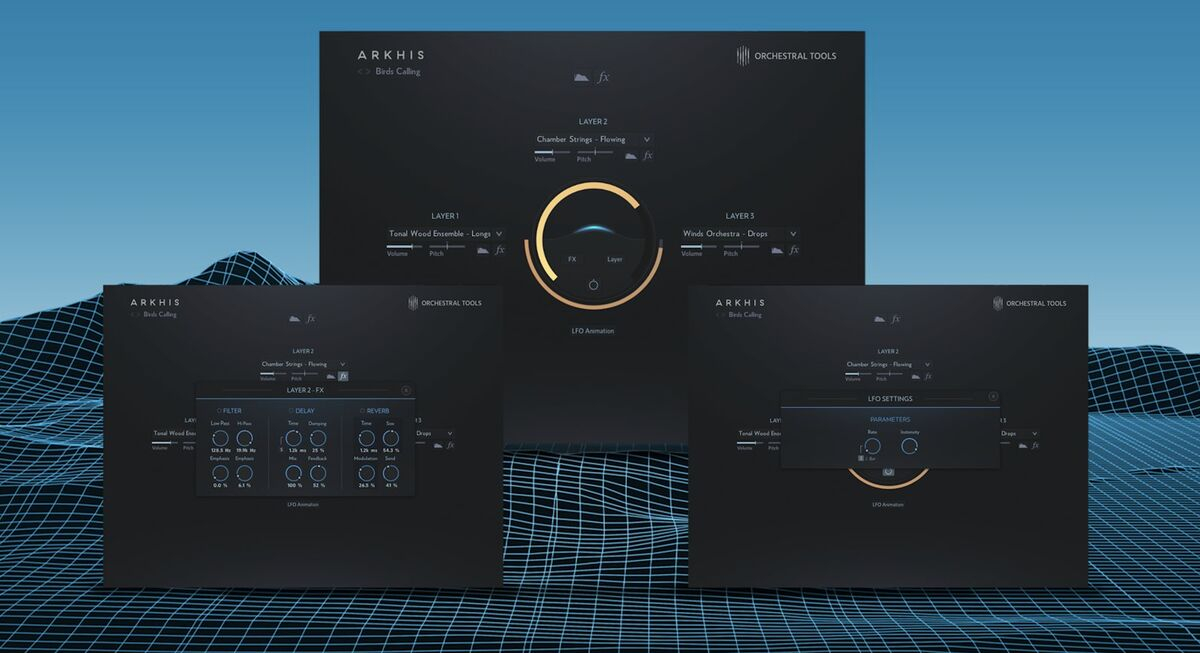Toggle the Reverb effect on
Viewport: 1200px width, 653px height.
coord(362,410)
